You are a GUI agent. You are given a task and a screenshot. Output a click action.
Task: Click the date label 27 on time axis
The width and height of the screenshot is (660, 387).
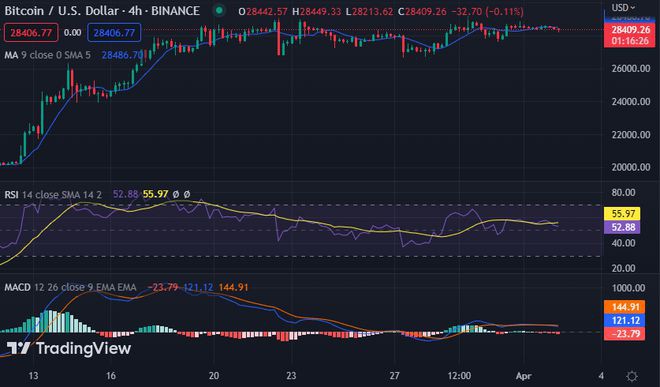click(x=394, y=376)
